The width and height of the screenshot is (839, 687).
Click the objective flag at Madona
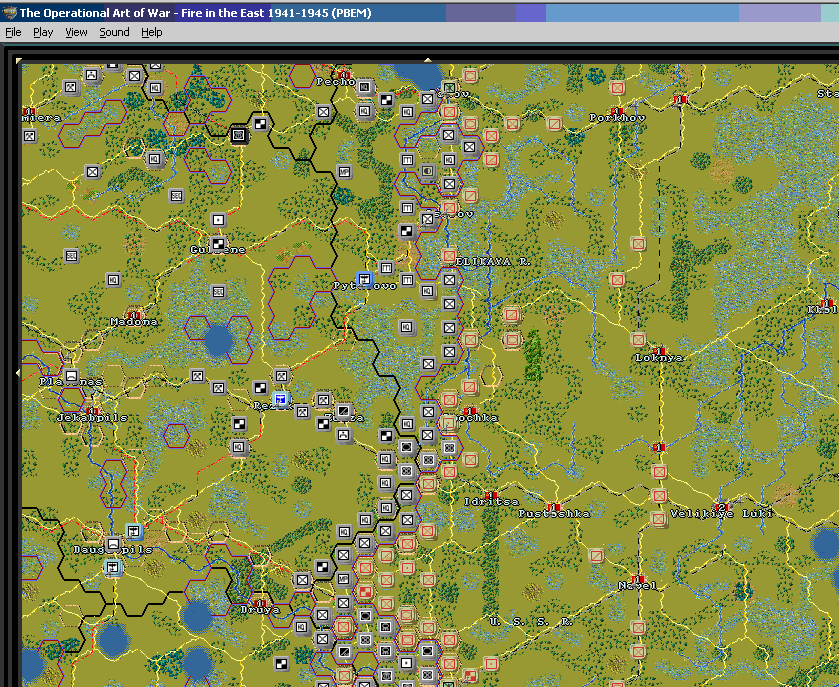coord(134,315)
